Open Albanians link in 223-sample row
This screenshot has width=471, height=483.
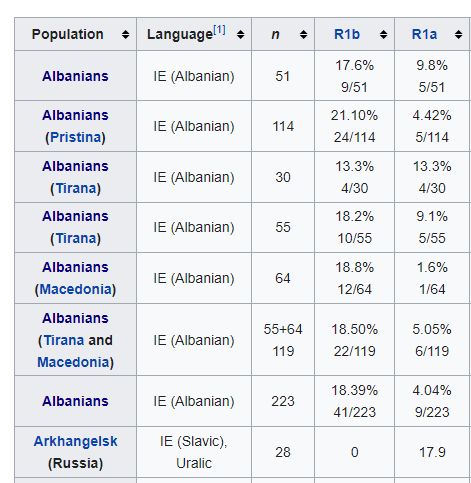(x=75, y=401)
